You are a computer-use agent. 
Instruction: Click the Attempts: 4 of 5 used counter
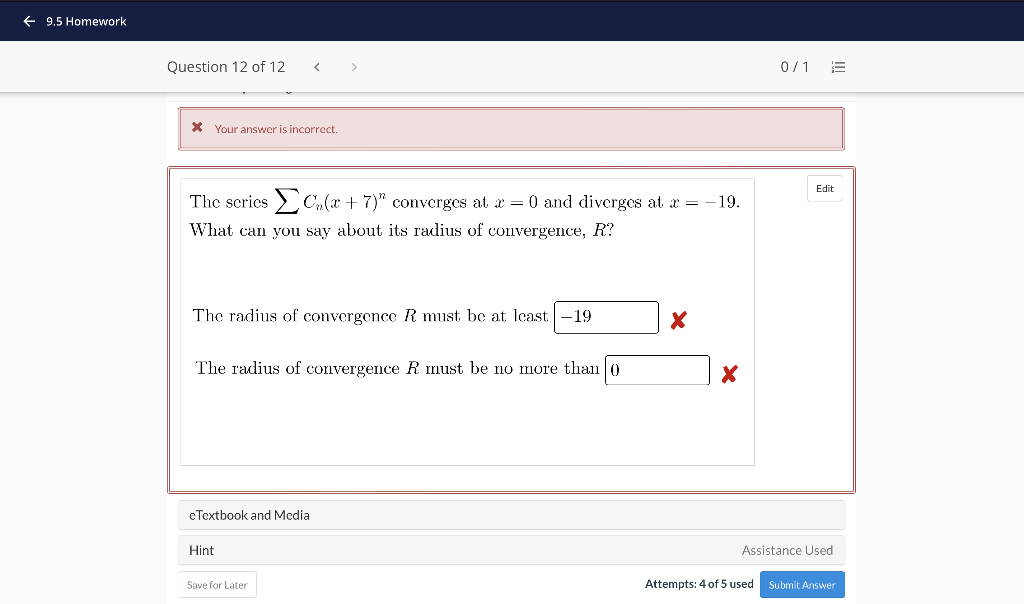[x=700, y=584]
